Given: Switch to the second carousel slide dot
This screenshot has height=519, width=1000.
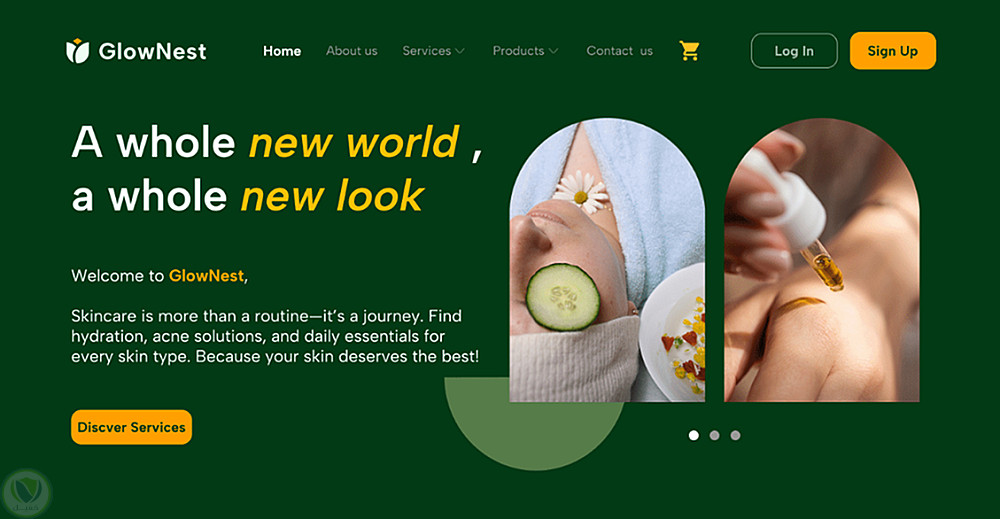Looking at the screenshot, I should click(x=714, y=435).
